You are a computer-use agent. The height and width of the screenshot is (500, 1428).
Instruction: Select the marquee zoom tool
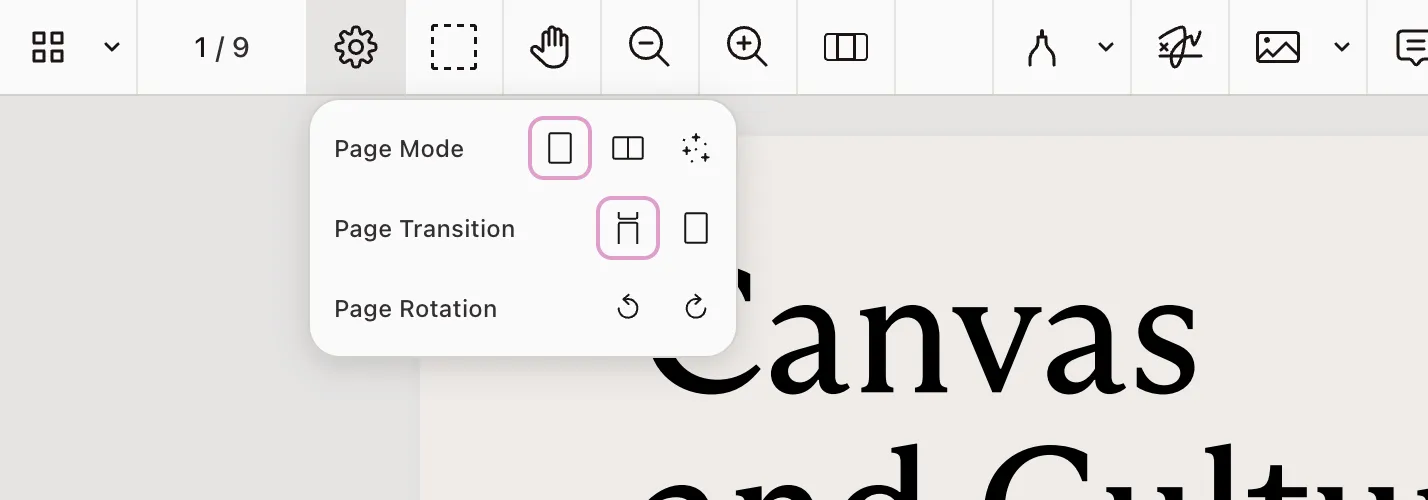click(454, 47)
